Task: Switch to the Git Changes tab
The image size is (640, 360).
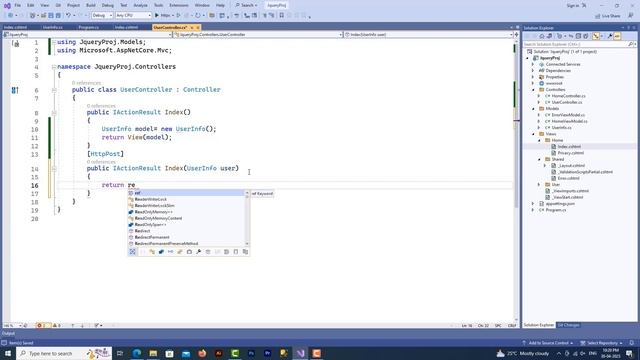Action: pyautogui.click(x=568, y=325)
